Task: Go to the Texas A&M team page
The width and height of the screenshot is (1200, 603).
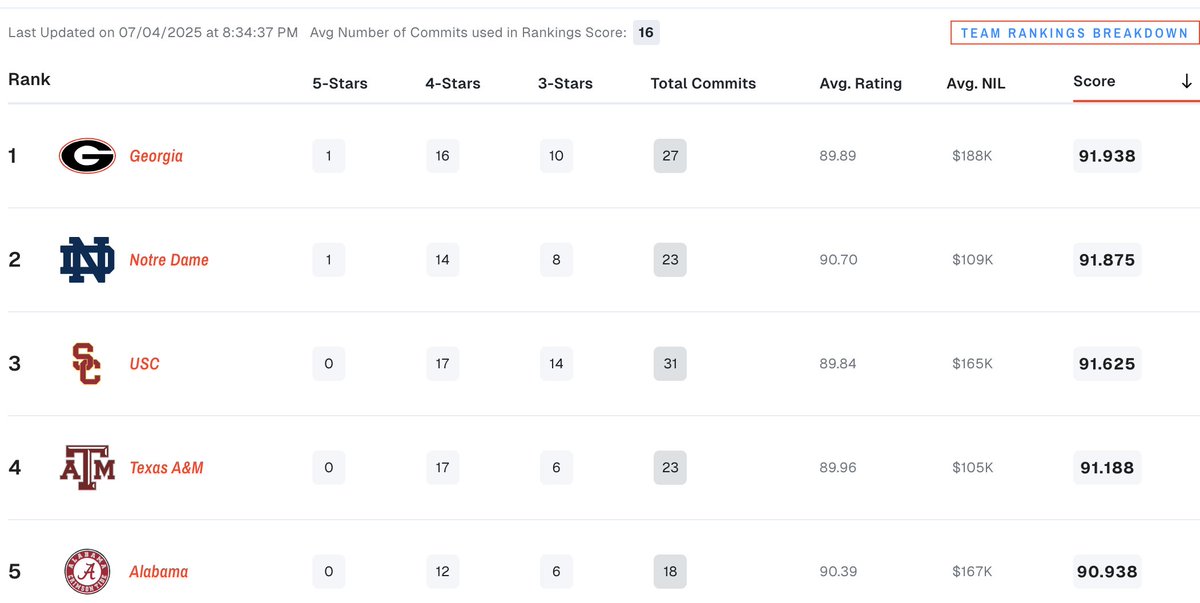Action: click(x=166, y=468)
